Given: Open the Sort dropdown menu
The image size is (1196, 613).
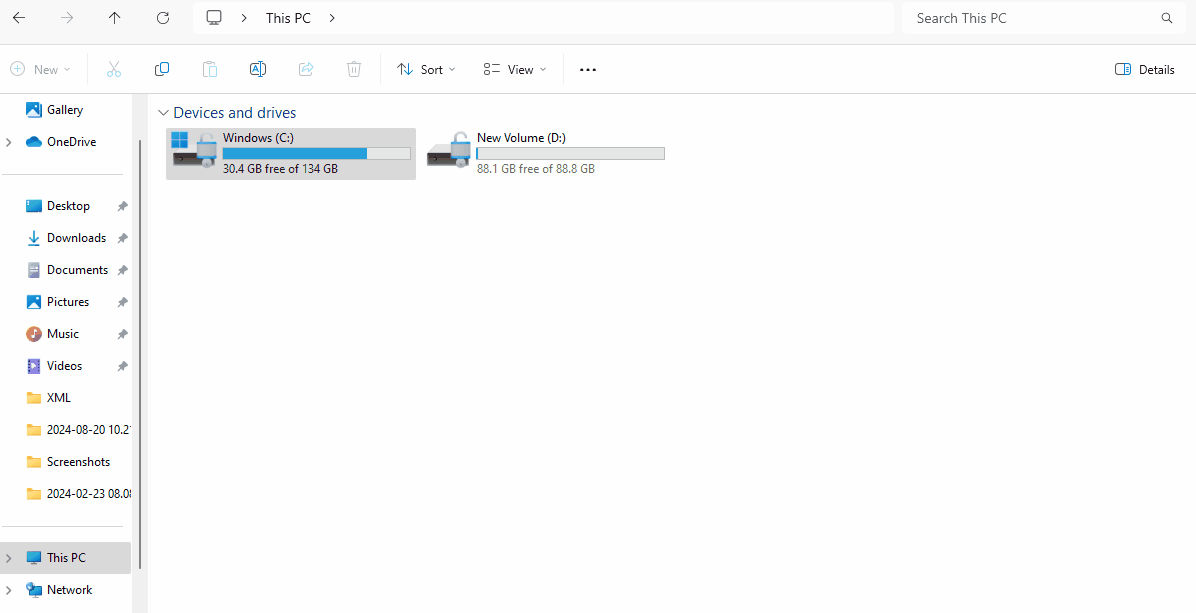Looking at the screenshot, I should tap(426, 69).
